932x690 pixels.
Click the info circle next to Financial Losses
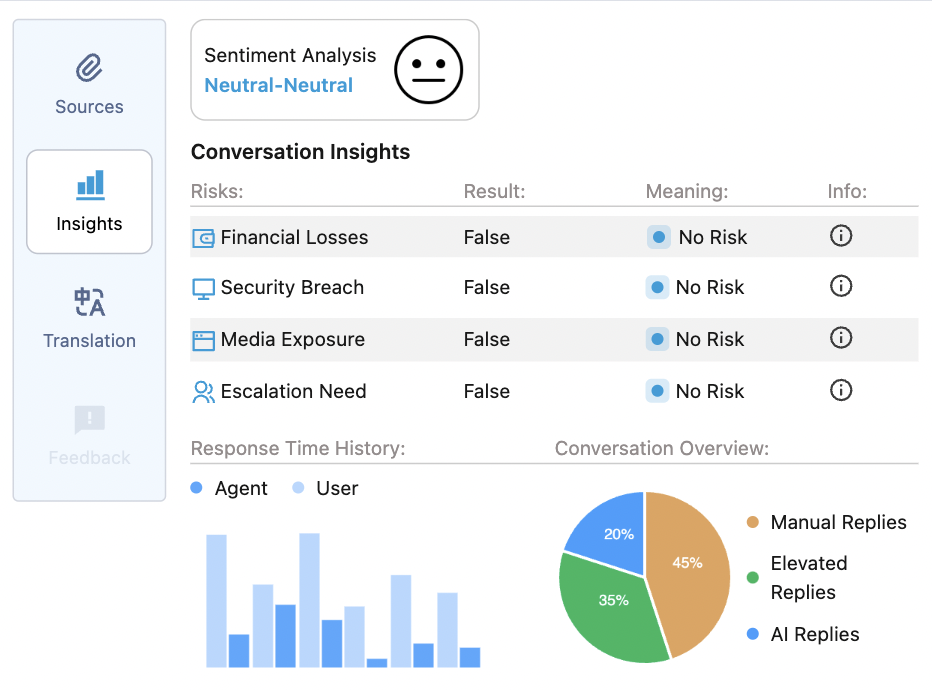[840, 236]
